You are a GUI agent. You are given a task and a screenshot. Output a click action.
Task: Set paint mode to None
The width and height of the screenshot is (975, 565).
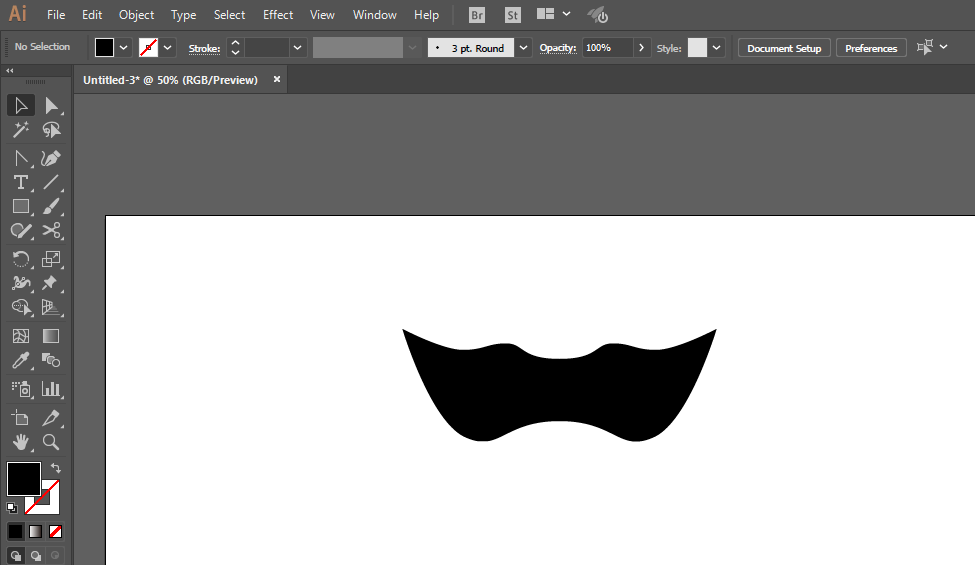56,531
